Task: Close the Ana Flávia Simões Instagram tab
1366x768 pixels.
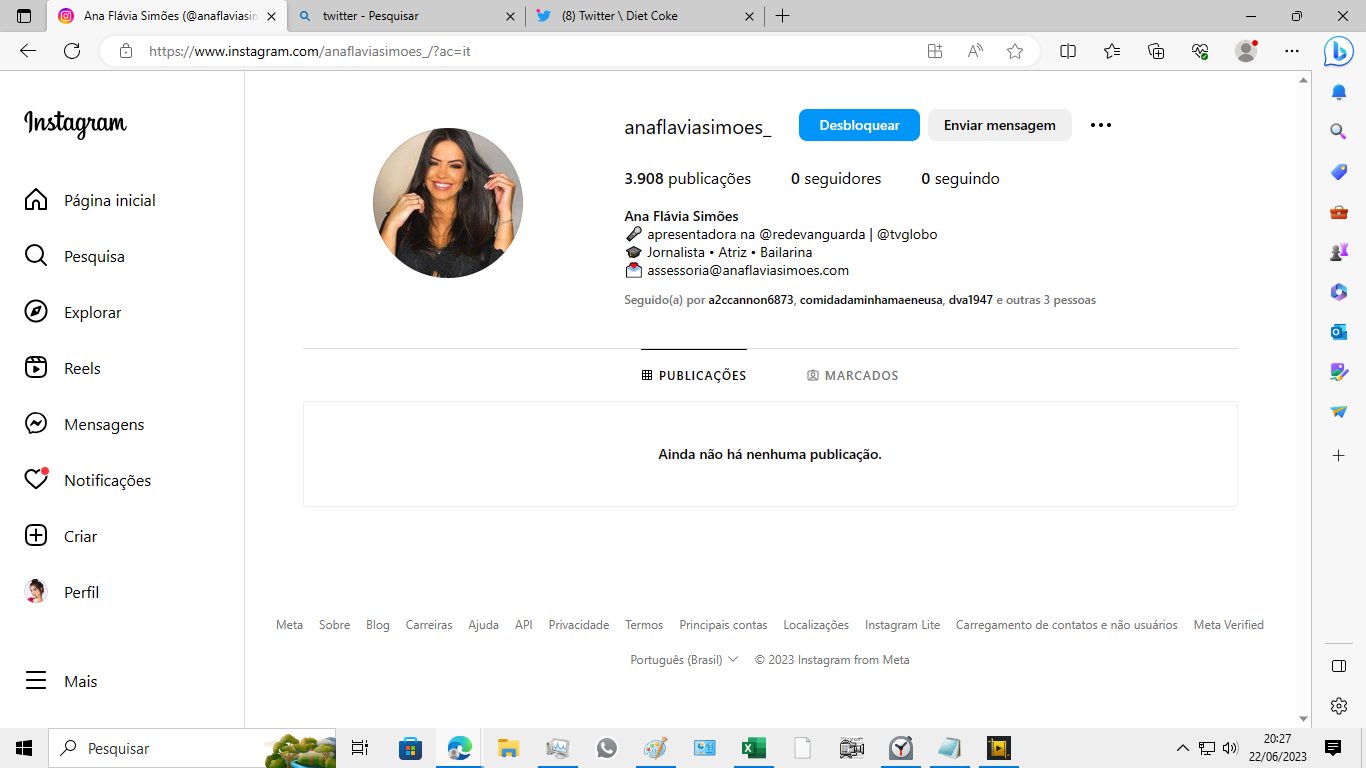Action: coord(271,16)
